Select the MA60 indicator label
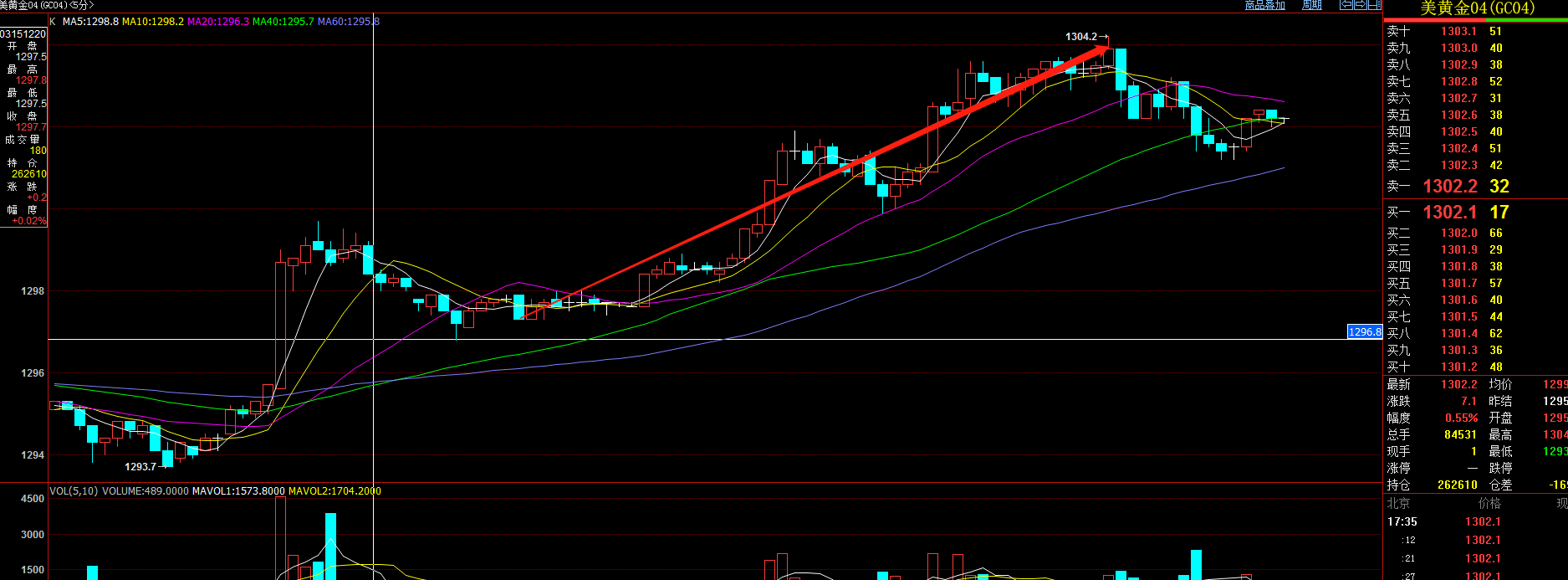1568x580 pixels. pos(349,21)
